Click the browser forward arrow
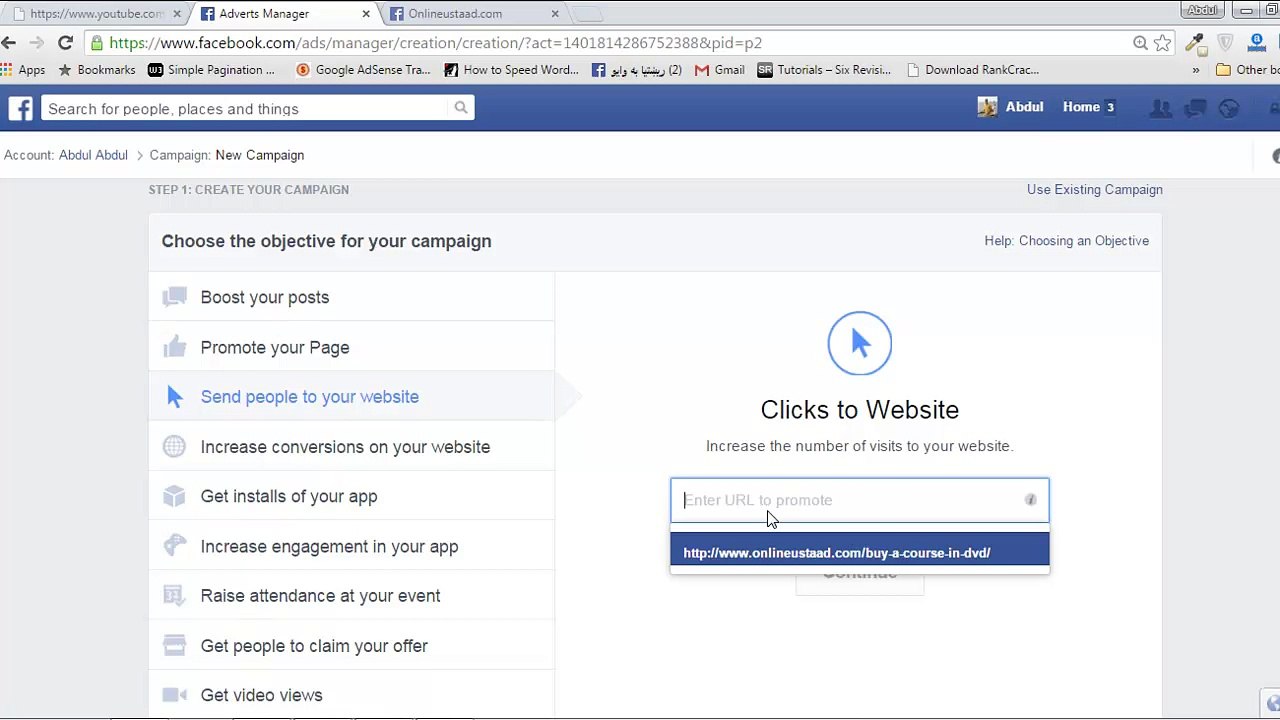The height and width of the screenshot is (720, 1280). click(x=37, y=43)
